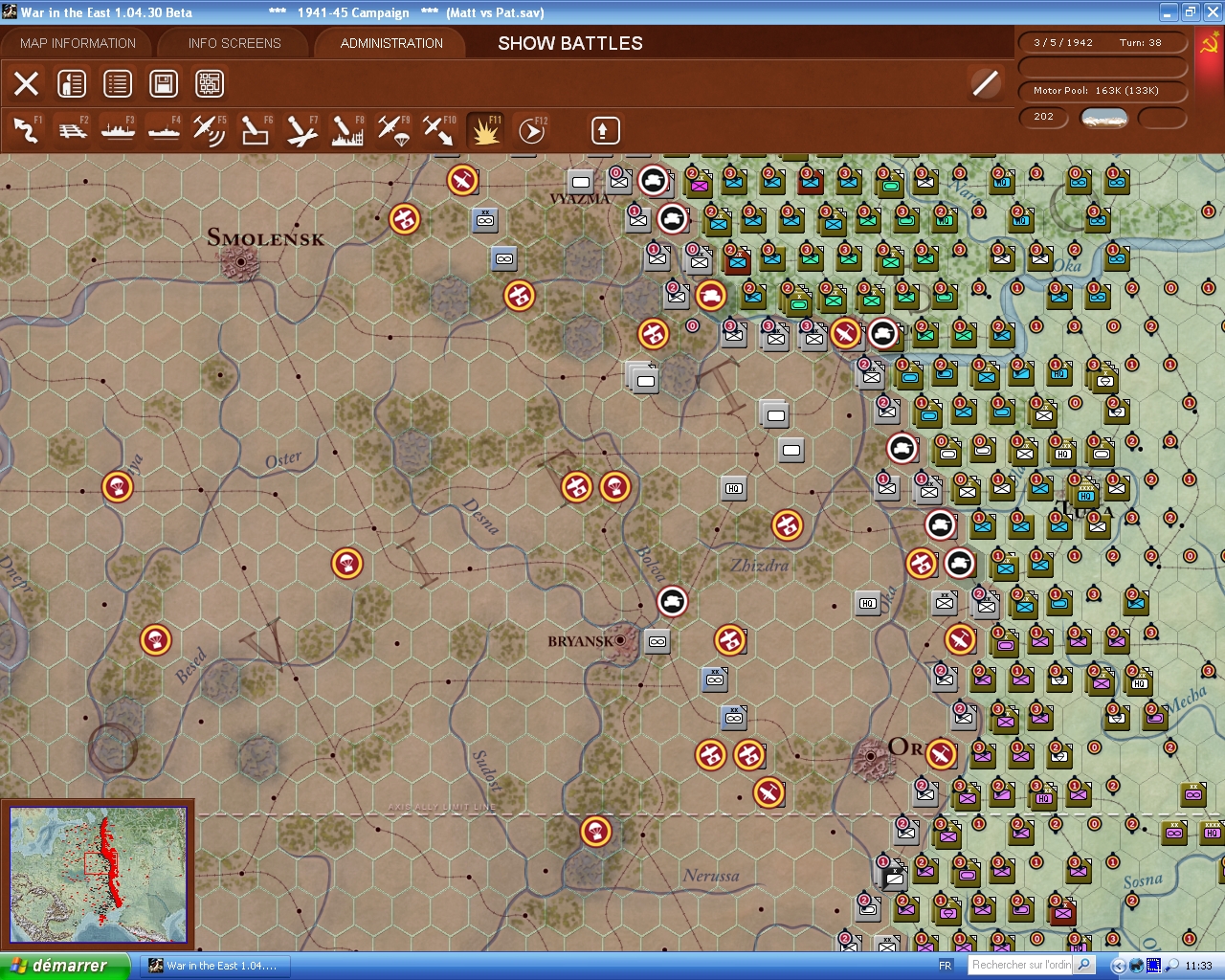Select the F8 bomb city icon
Screen dimensions: 1225x980
[347, 130]
